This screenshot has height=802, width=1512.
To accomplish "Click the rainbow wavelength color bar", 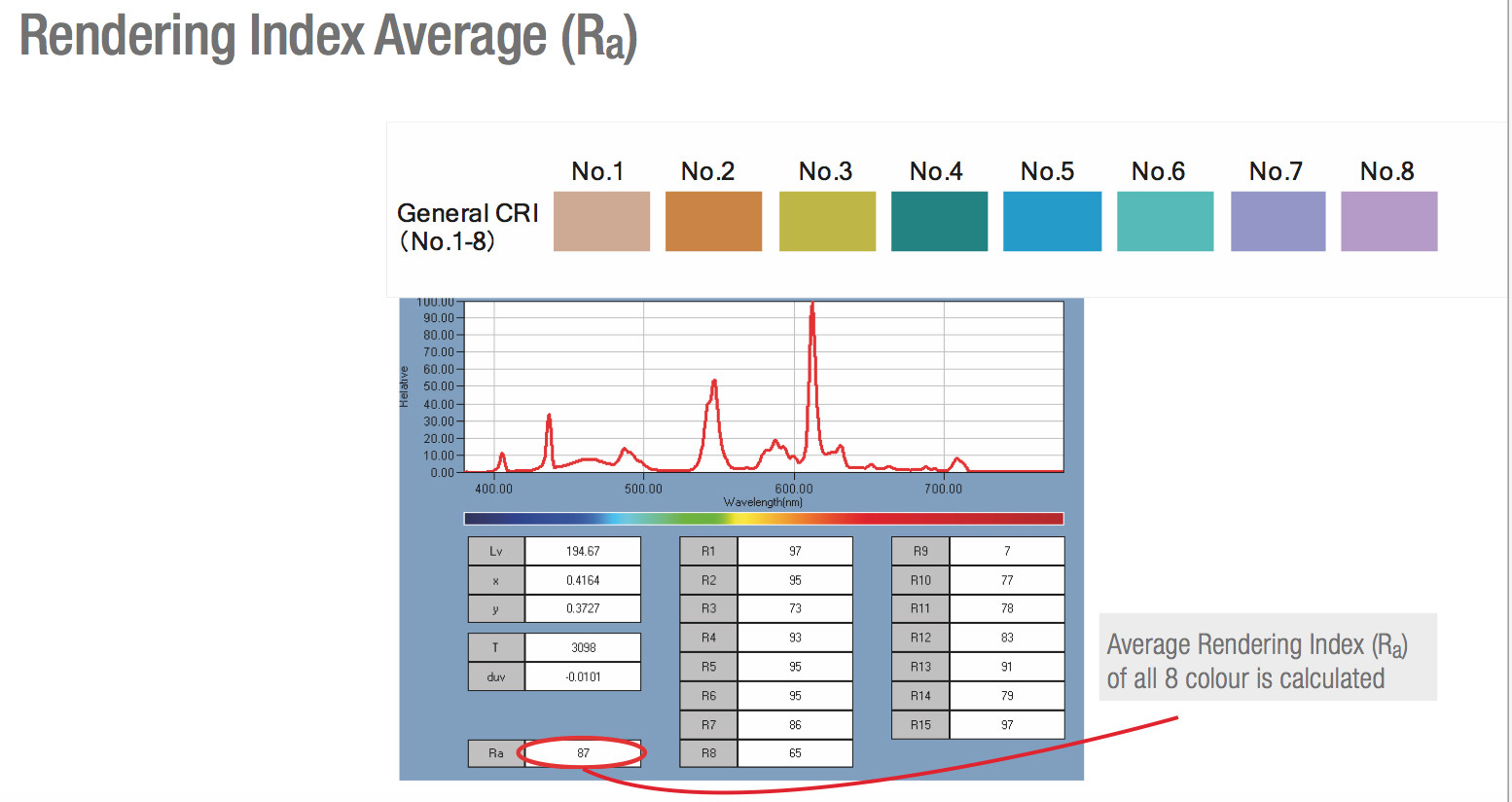I will [x=764, y=519].
